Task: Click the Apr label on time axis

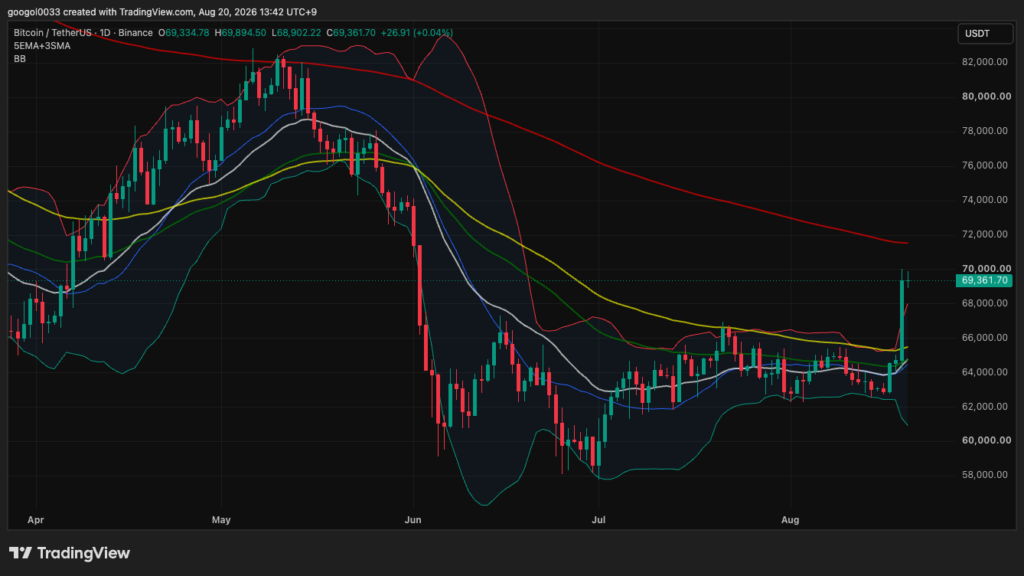Action: (x=35, y=520)
